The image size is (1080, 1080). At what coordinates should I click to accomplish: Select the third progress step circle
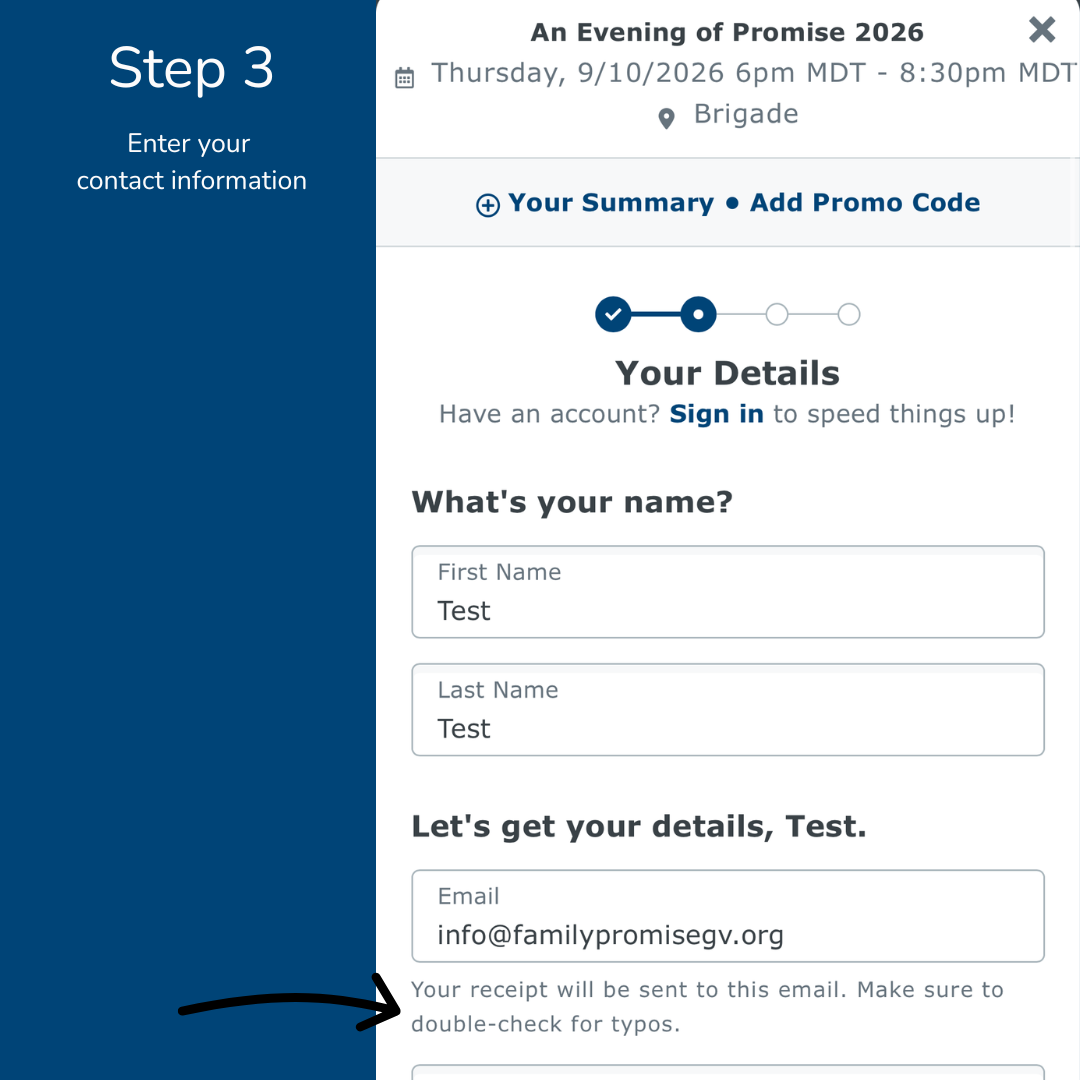point(777,314)
